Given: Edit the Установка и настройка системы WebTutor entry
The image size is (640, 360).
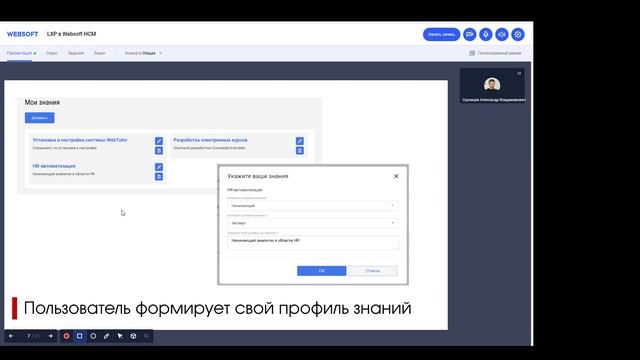Looking at the screenshot, I should click(x=159, y=141).
